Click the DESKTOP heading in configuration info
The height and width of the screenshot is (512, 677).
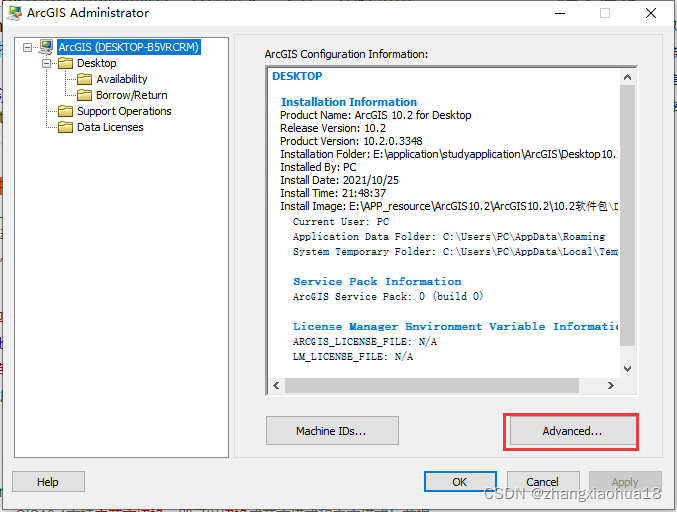297,76
